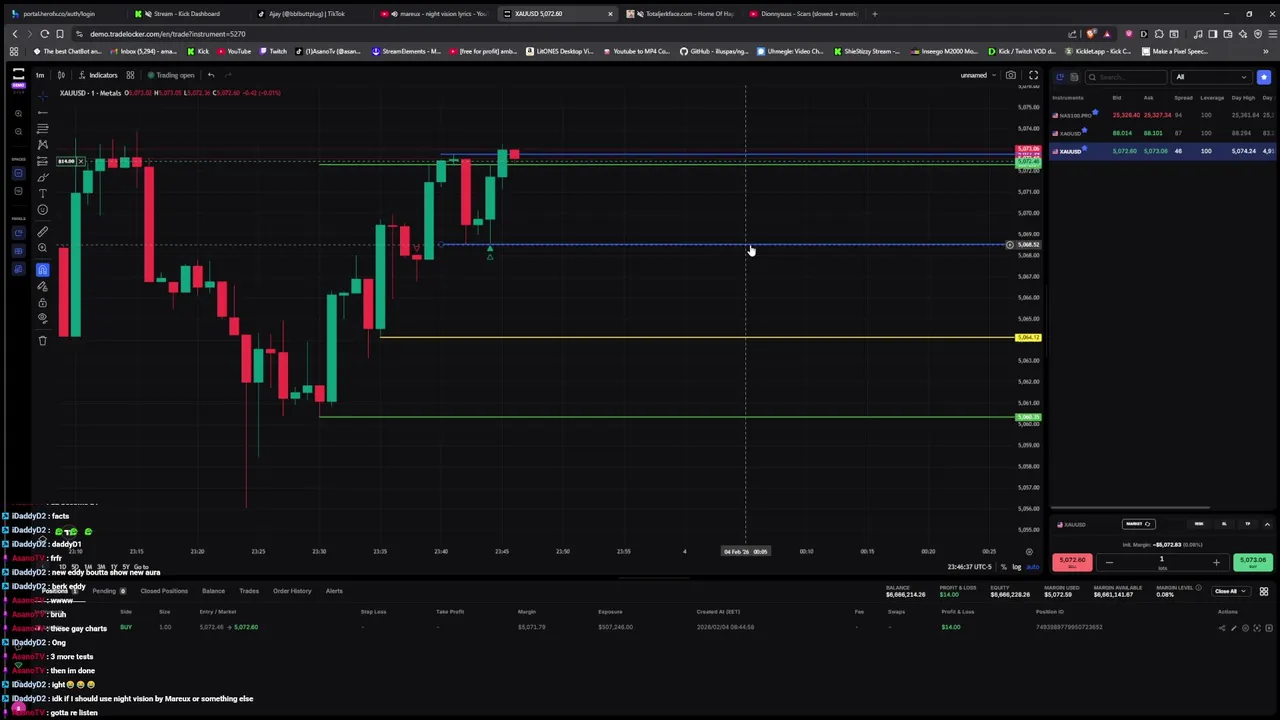Switch to the Trades tab
This screenshot has height=720, width=1280.
pos(249,591)
